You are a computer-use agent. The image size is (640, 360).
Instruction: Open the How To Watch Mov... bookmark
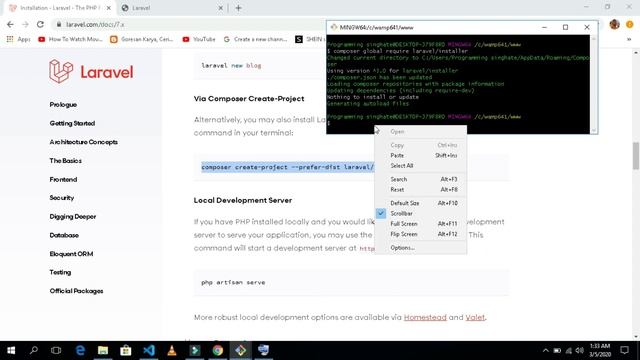(70, 39)
